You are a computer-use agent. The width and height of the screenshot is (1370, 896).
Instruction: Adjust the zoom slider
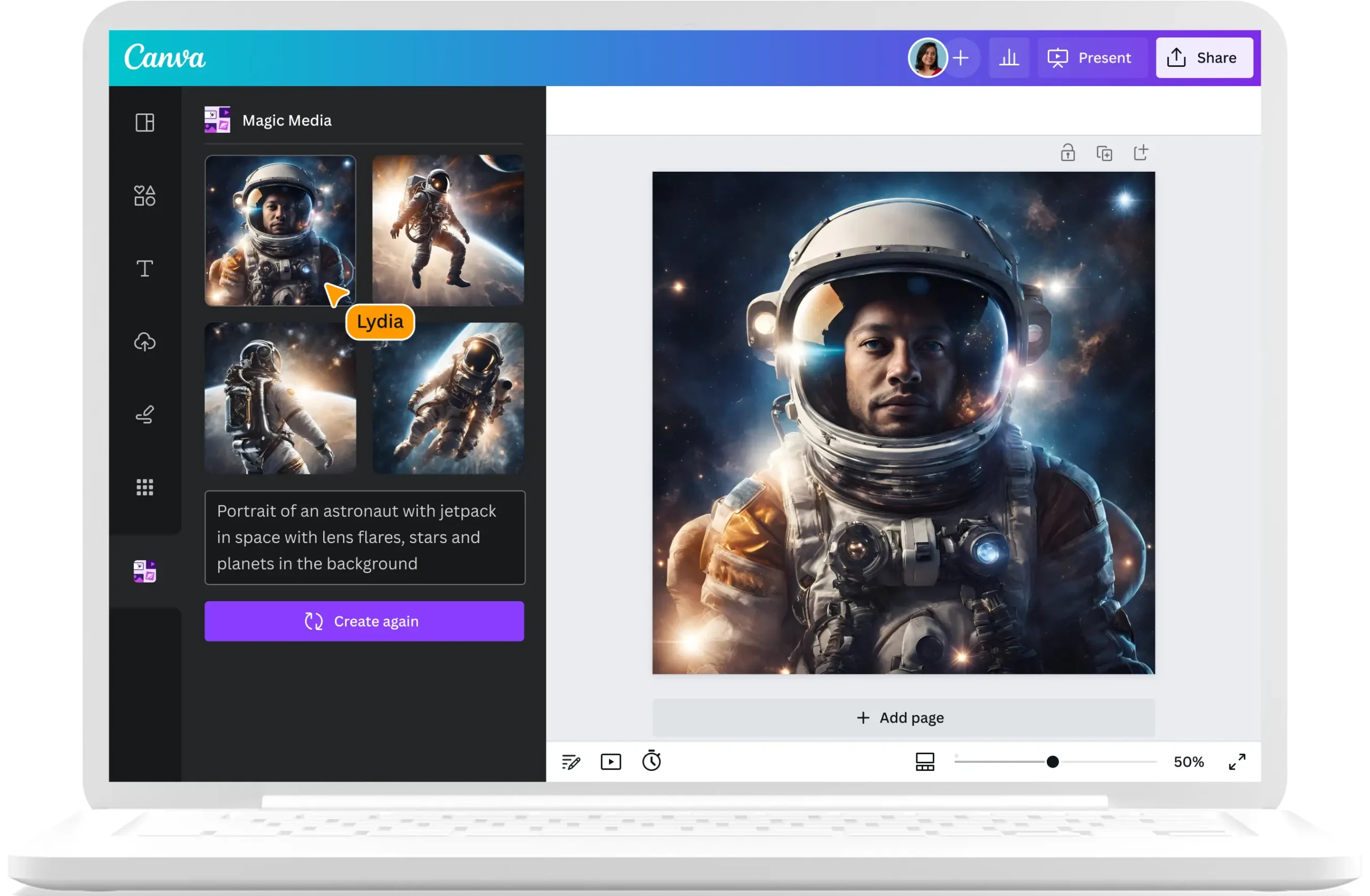(x=1053, y=761)
